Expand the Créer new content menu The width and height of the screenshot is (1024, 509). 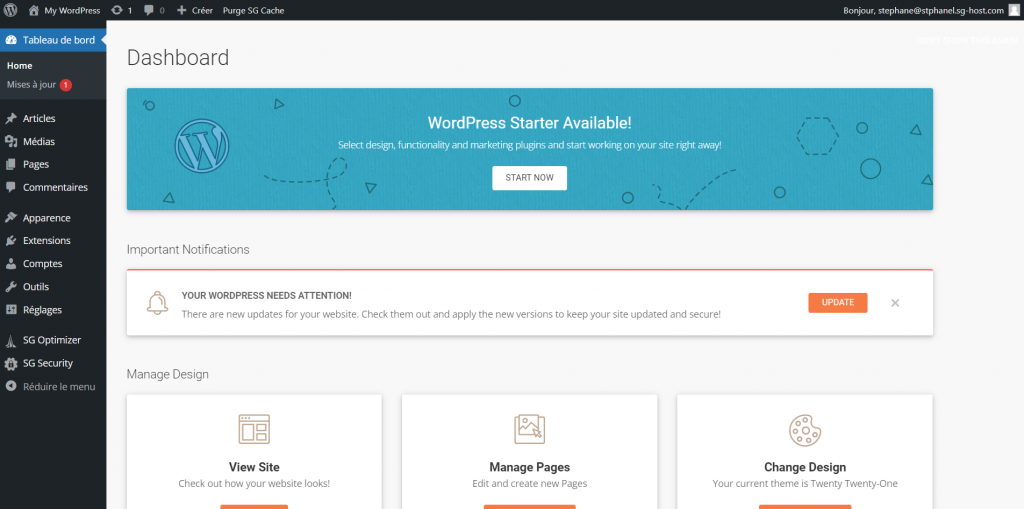pos(194,10)
